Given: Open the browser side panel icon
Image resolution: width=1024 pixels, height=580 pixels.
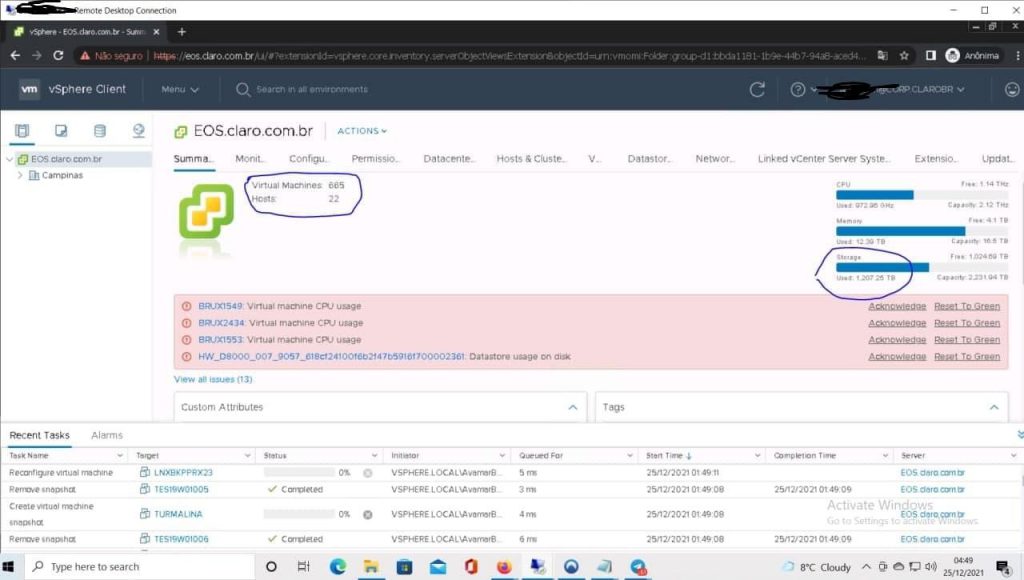Looking at the screenshot, I should [931, 56].
